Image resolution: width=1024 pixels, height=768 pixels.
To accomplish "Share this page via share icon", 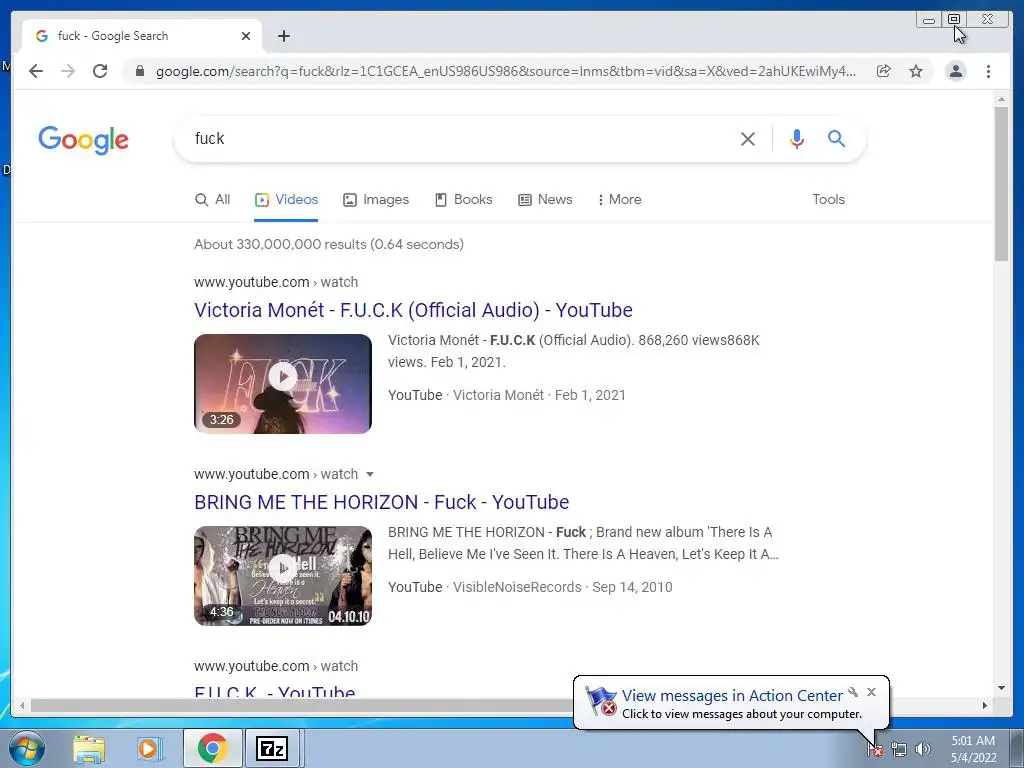I will click(x=884, y=71).
